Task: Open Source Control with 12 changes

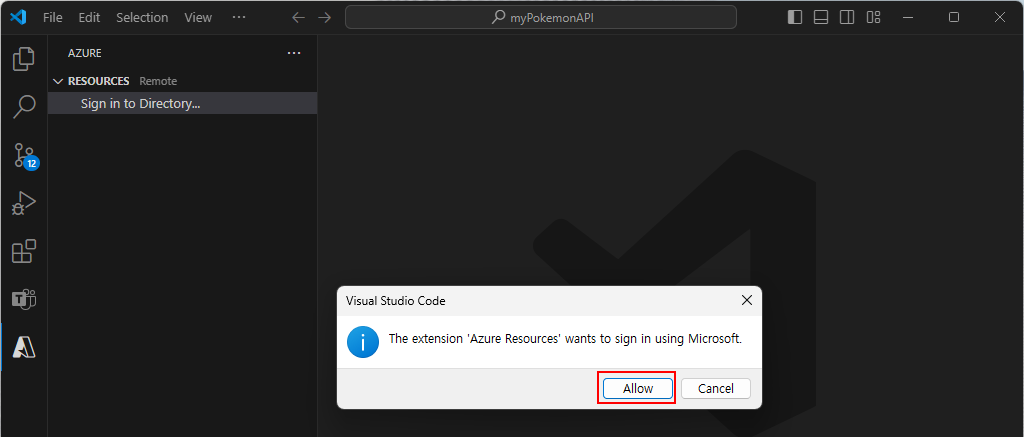Action: (25, 155)
